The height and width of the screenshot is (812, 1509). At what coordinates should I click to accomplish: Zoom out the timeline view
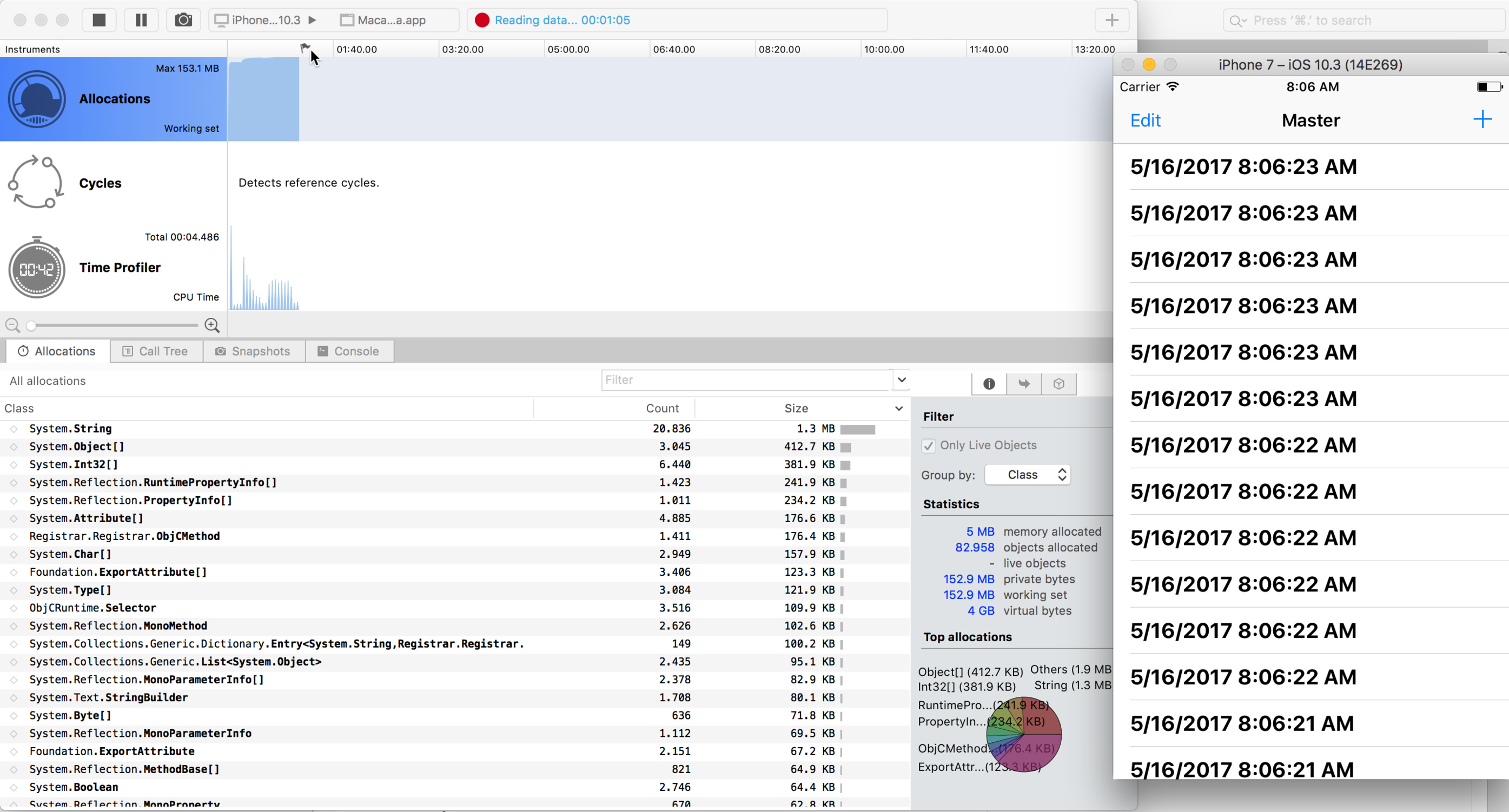[x=12, y=325]
